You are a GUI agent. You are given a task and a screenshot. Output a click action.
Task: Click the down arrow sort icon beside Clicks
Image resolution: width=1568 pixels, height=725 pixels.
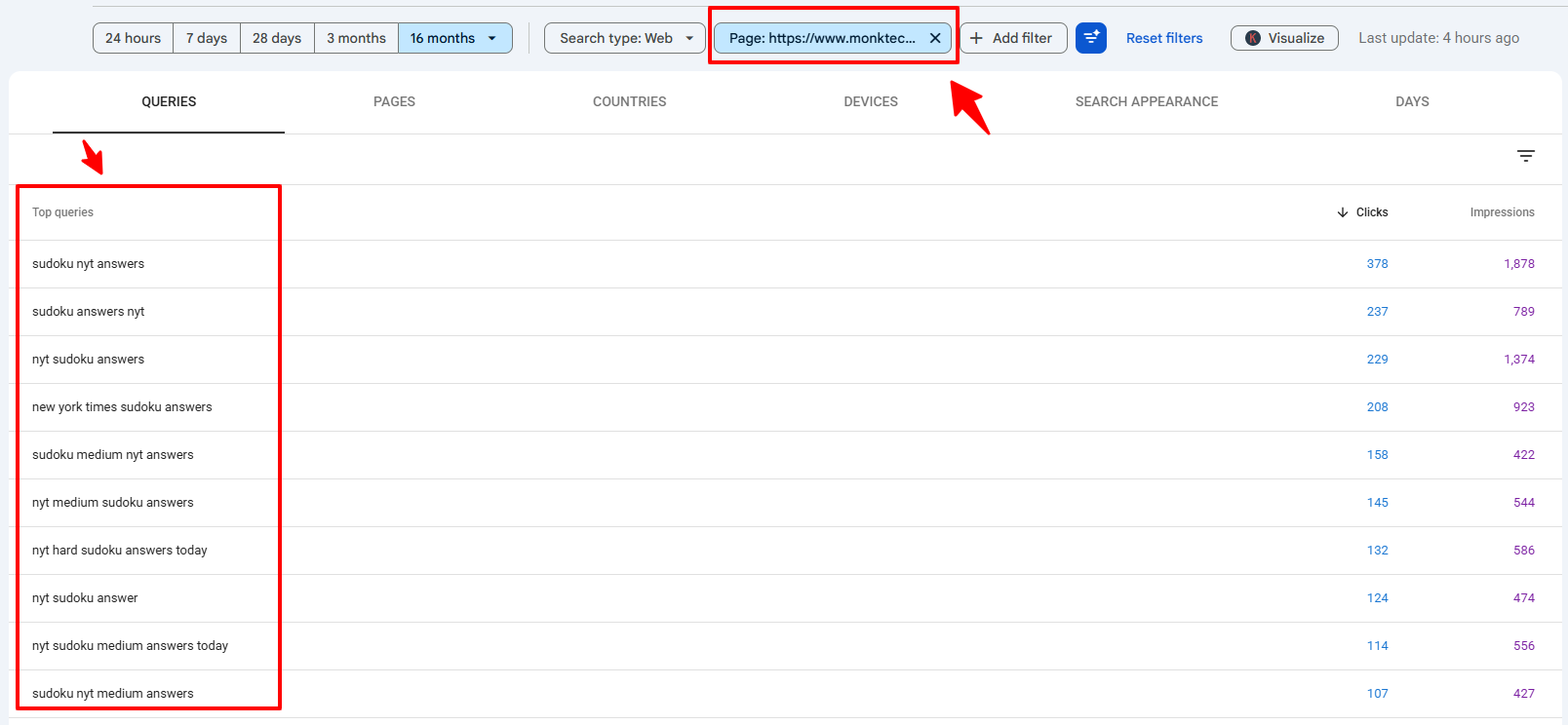[1343, 212]
